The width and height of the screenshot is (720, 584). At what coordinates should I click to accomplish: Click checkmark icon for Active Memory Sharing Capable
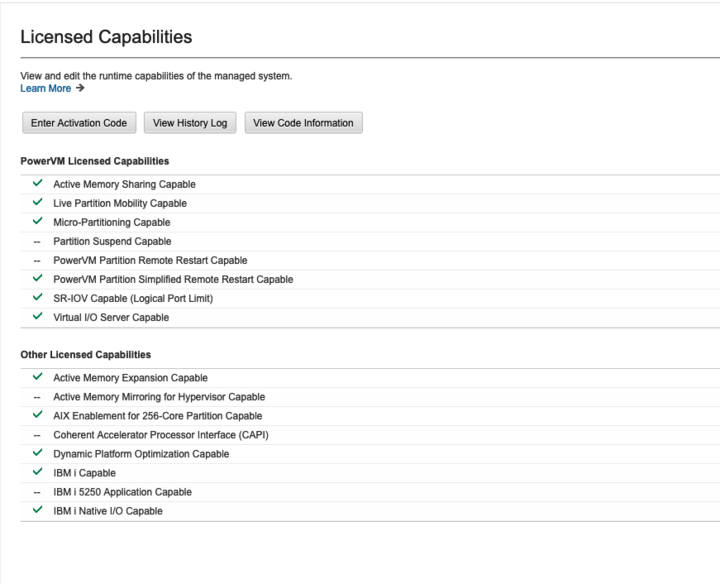point(38,183)
